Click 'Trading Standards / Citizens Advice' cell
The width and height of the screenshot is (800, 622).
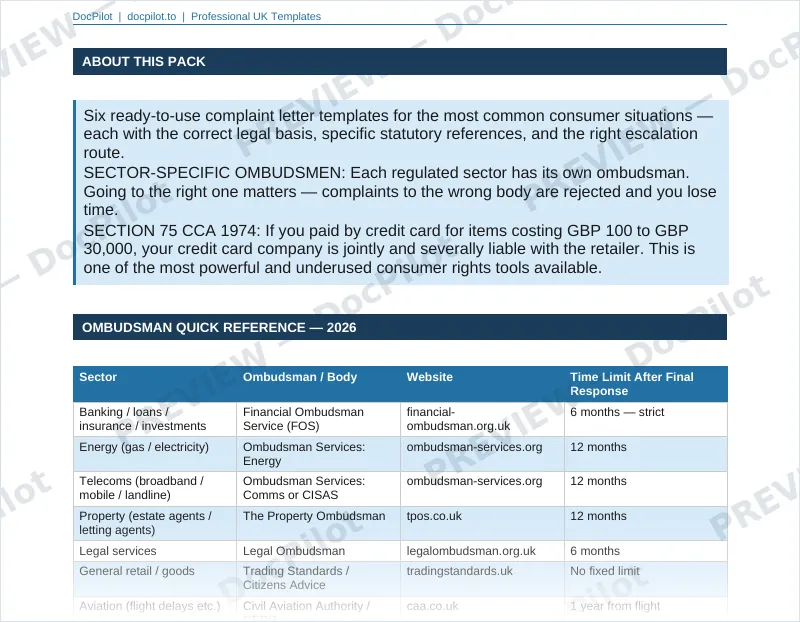[x=318, y=579]
